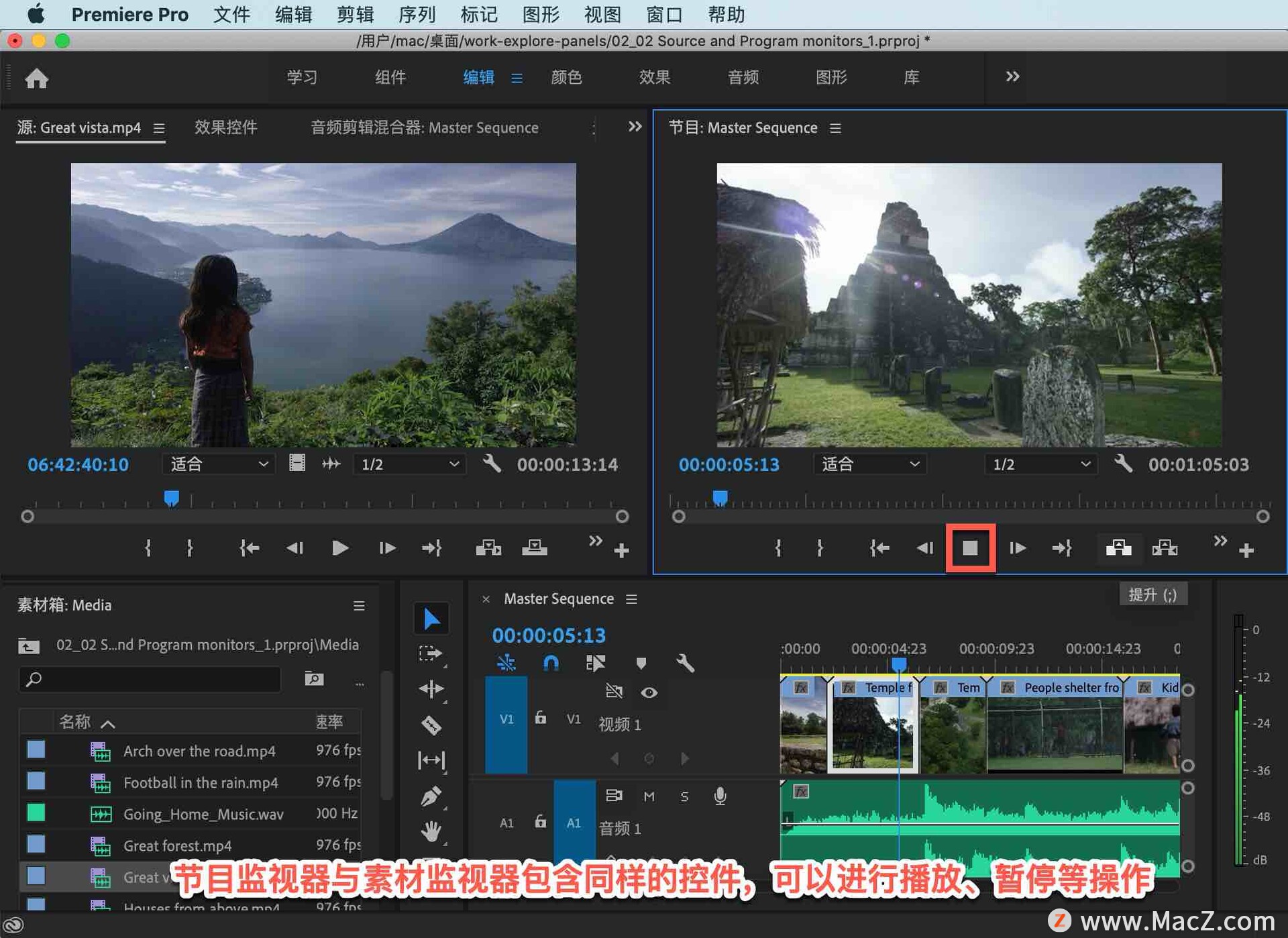Screen dimensions: 1288x938
Task: Select the Pen tool in the tools panel
Action: 431,796
